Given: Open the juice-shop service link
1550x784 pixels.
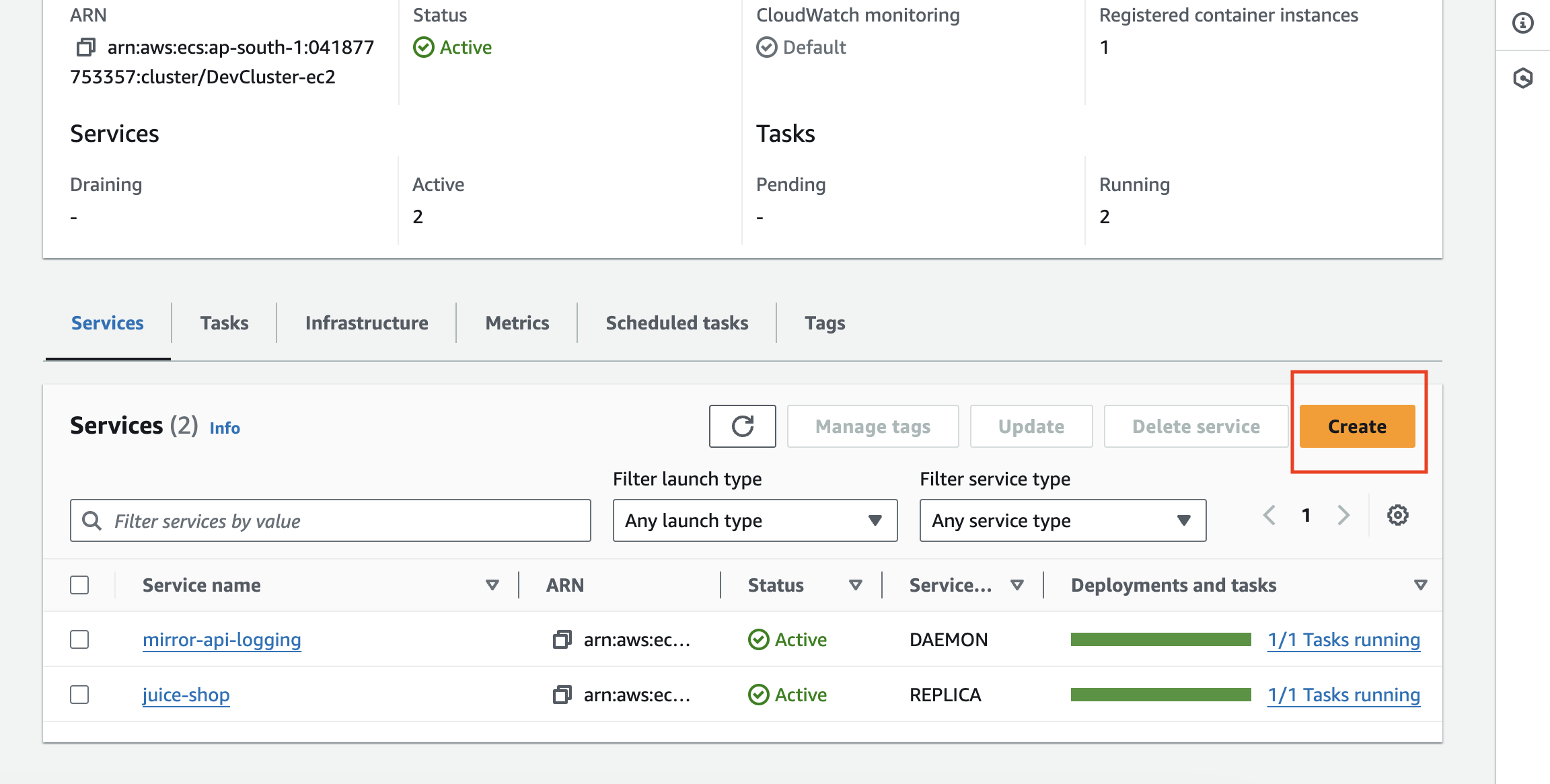Looking at the screenshot, I should tap(186, 695).
